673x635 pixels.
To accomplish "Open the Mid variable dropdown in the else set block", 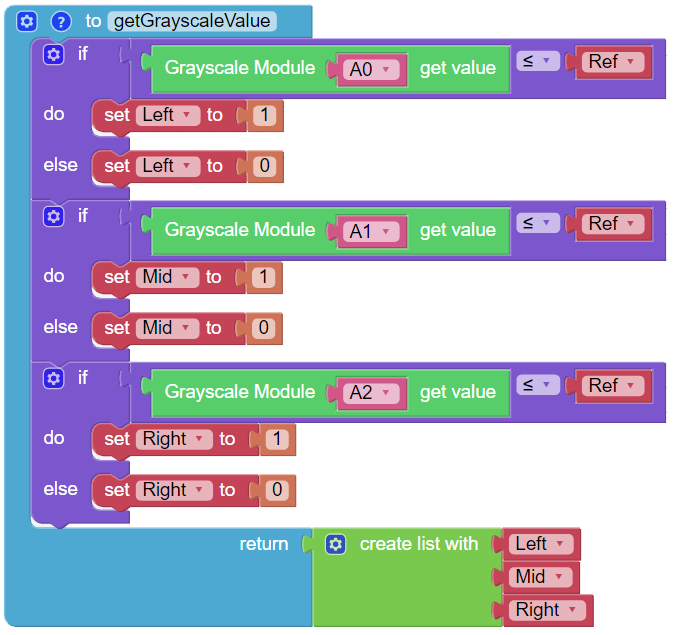I will click(167, 328).
